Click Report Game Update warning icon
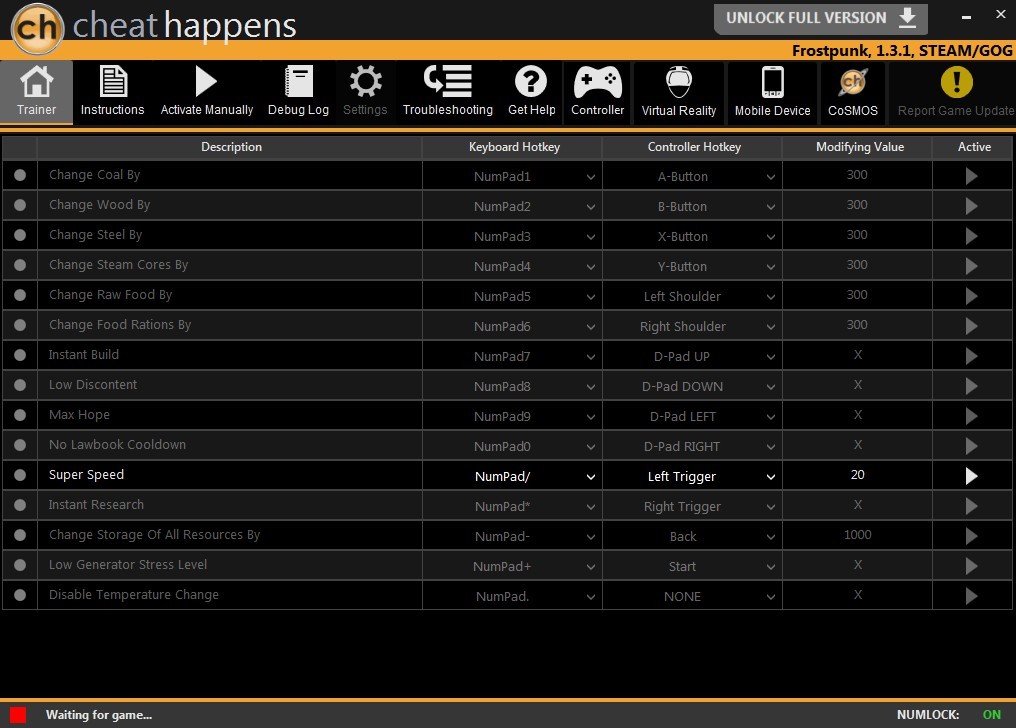Image resolution: width=1016 pixels, height=728 pixels. 956,82
